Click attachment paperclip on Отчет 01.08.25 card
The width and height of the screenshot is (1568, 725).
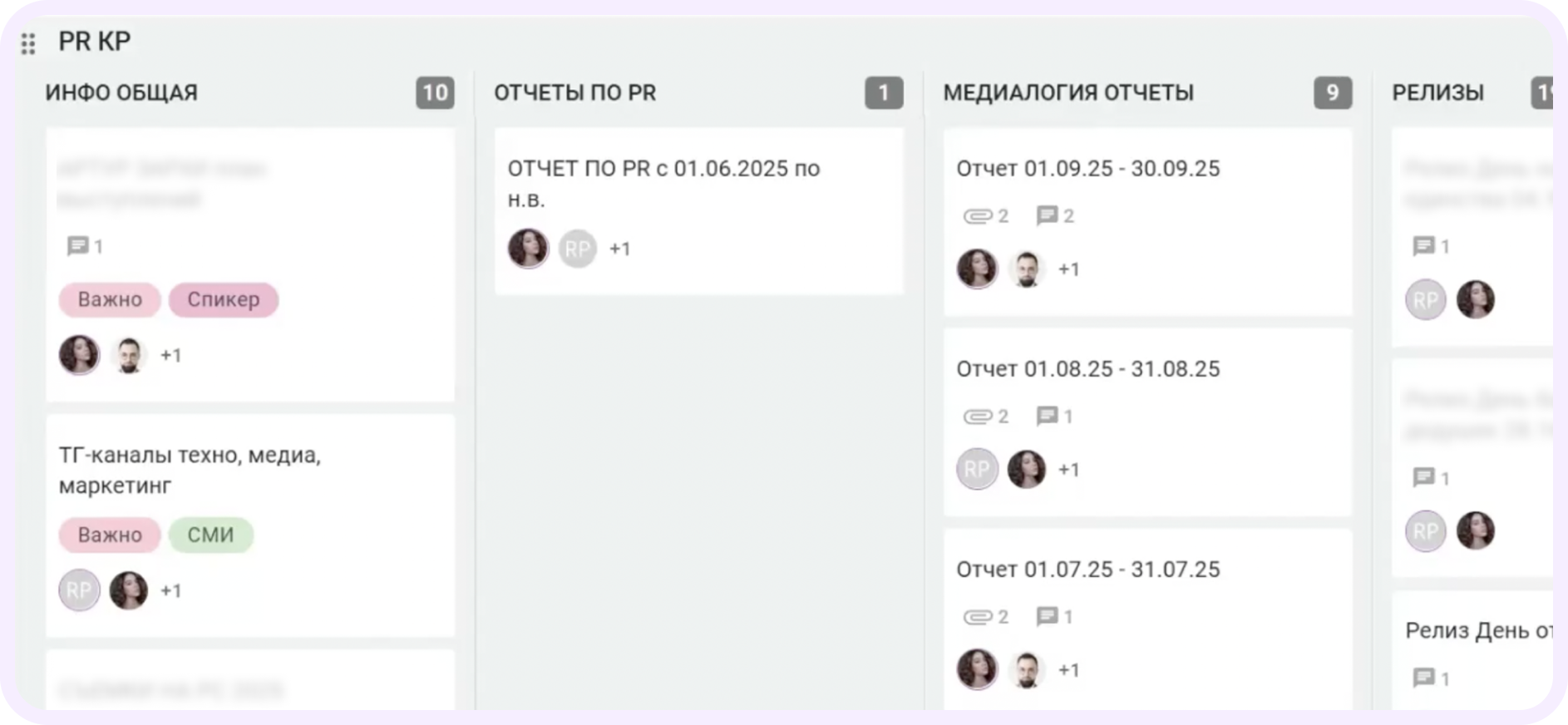tap(977, 417)
